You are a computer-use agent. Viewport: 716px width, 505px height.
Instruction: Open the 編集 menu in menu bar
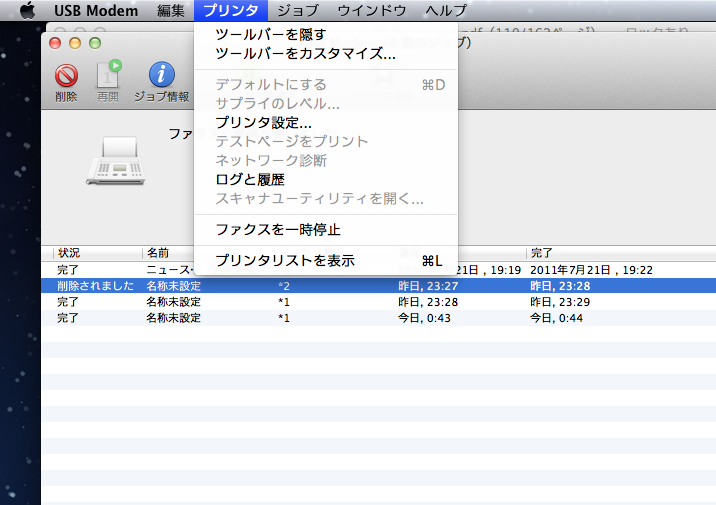pos(171,10)
